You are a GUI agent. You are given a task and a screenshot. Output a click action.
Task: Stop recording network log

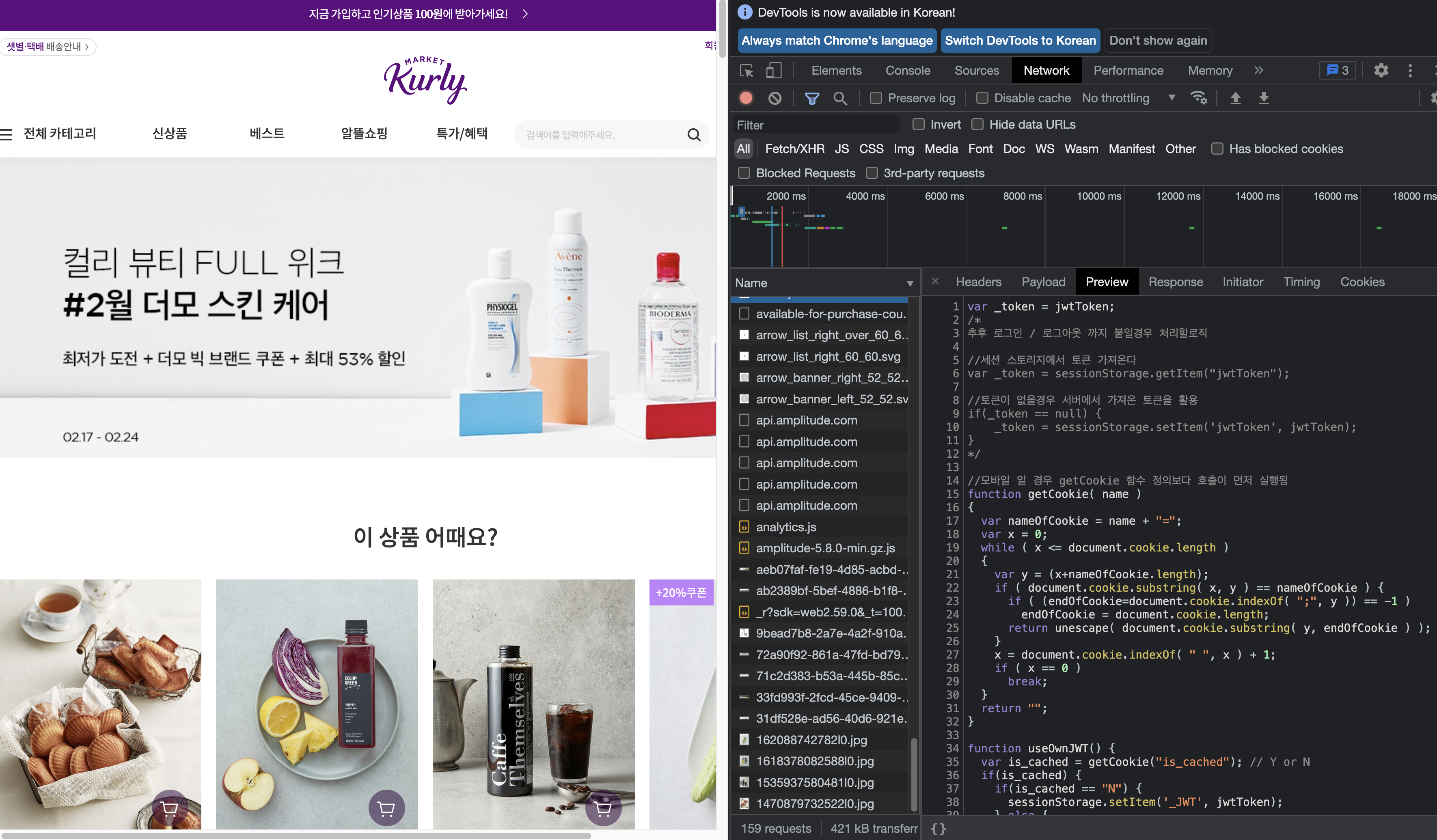click(746, 98)
